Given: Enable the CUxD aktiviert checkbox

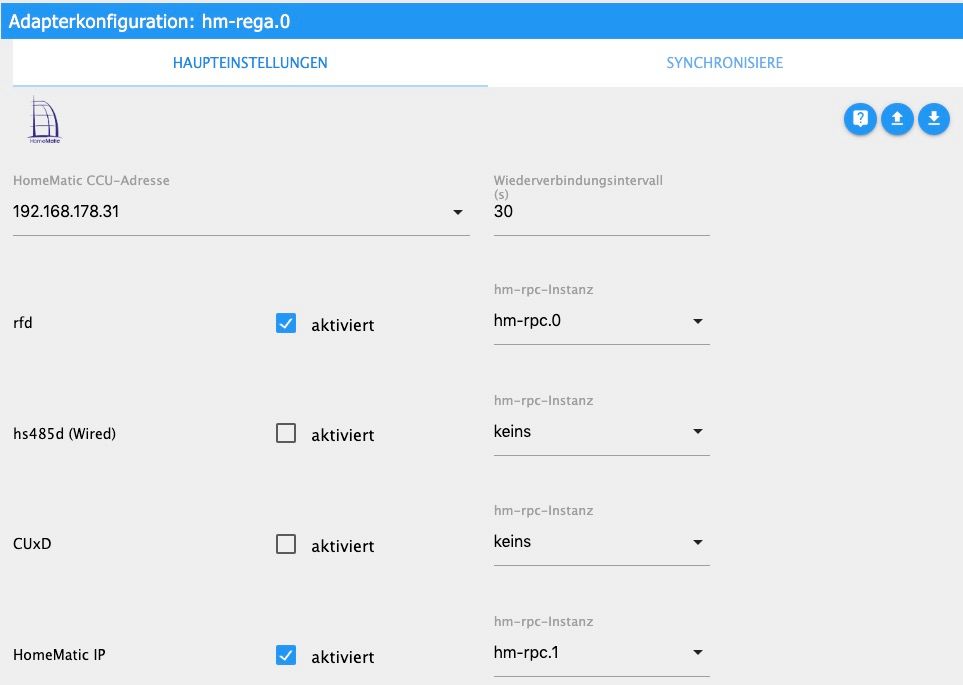Looking at the screenshot, I should pyautogui.click(x=286, y=545).
